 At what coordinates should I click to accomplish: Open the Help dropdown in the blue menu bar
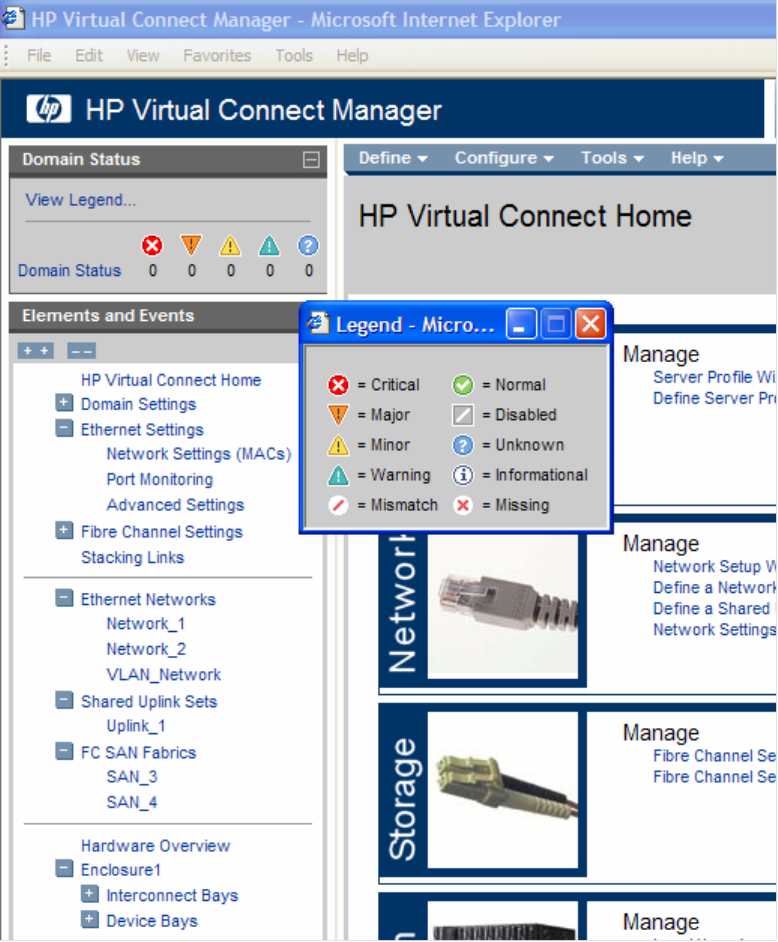click(697, 158)
